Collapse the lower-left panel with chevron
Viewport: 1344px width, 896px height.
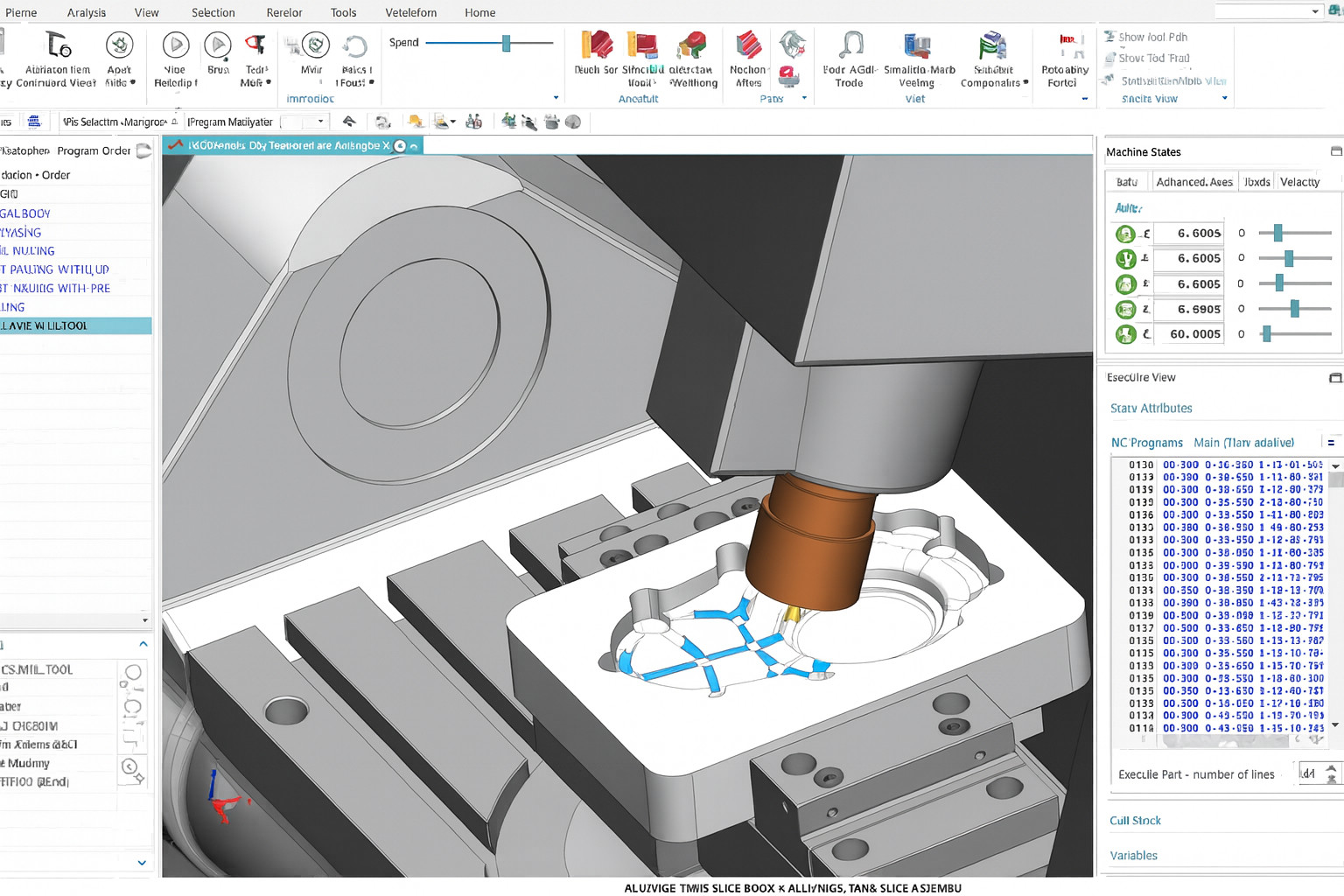click(143, 645)
